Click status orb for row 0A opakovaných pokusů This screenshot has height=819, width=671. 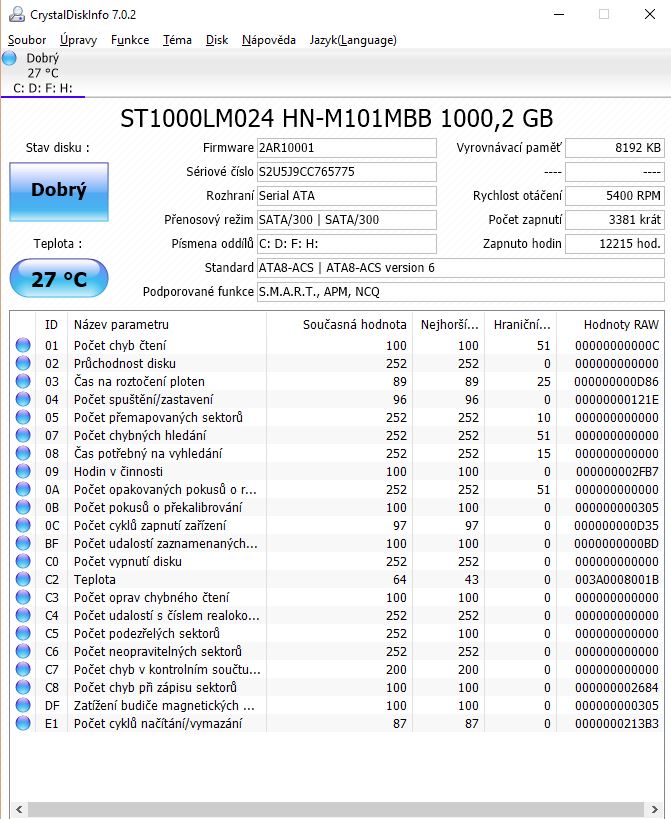pyautogui.click(x=23, y=489)
